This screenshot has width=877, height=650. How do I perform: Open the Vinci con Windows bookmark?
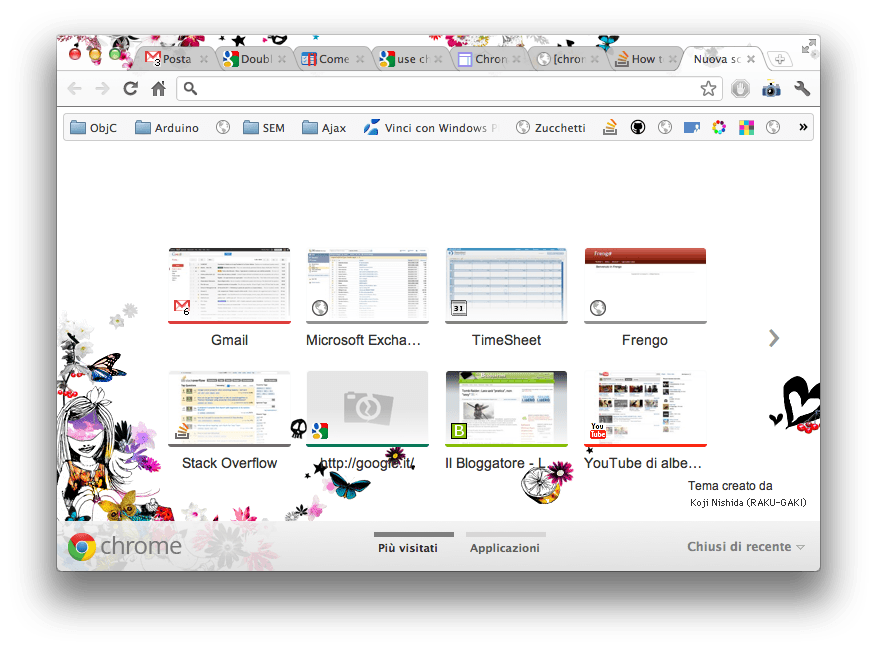tap(428, 128)
